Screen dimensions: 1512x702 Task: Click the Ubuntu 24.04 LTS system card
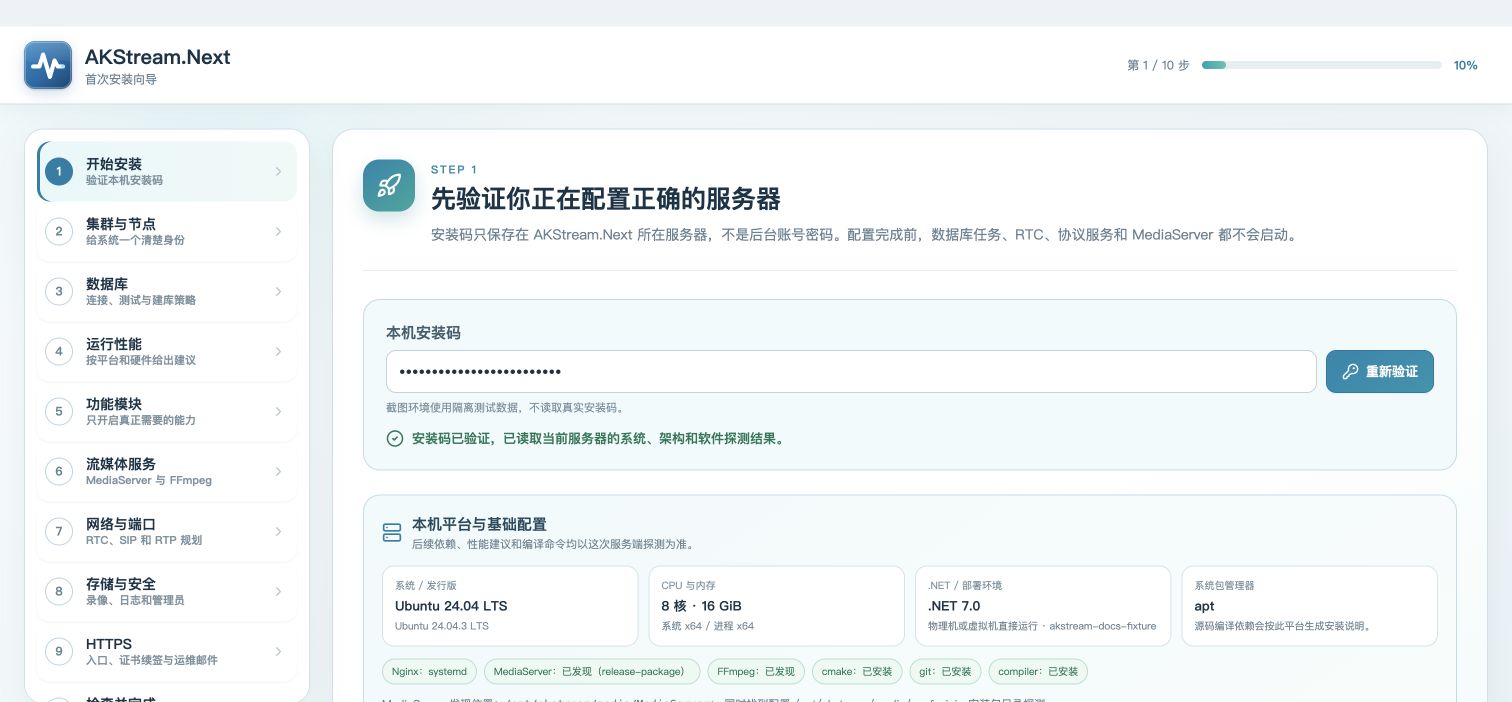pyautogui.click(x=510, y=606)
